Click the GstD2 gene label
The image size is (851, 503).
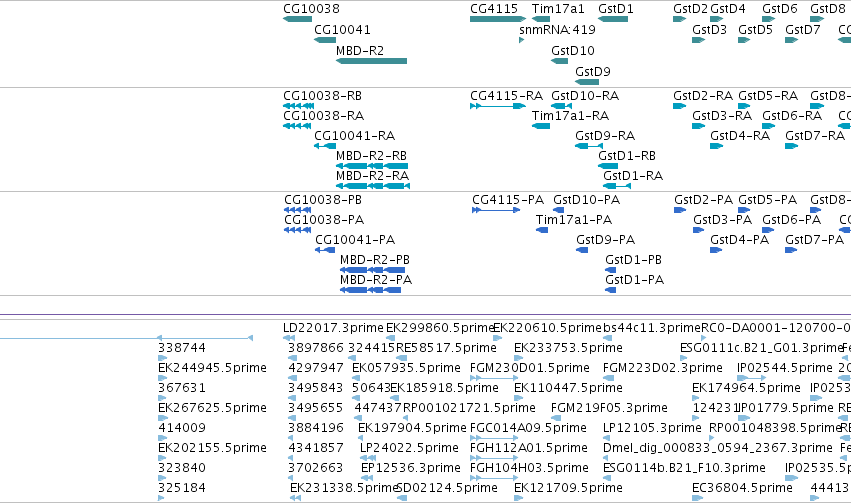pyautogui.click(x=690, y=9)
